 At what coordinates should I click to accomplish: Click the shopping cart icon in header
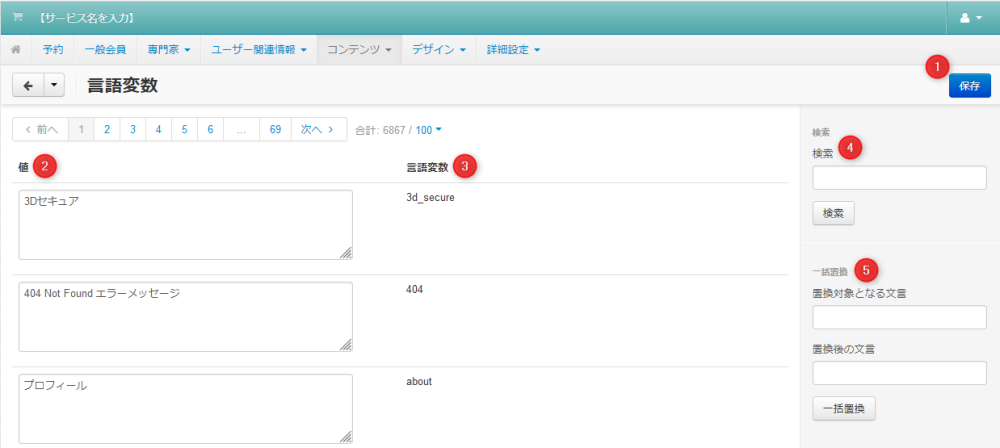click(x=17, y=18)
